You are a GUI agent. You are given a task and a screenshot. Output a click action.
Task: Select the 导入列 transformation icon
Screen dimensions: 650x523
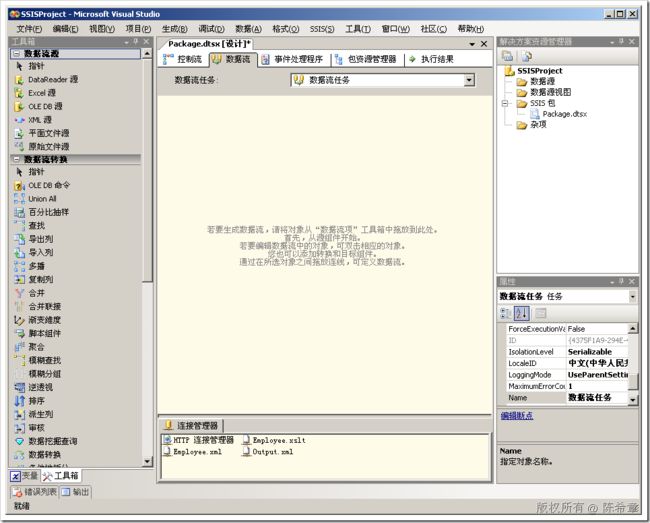pos(19,252)
